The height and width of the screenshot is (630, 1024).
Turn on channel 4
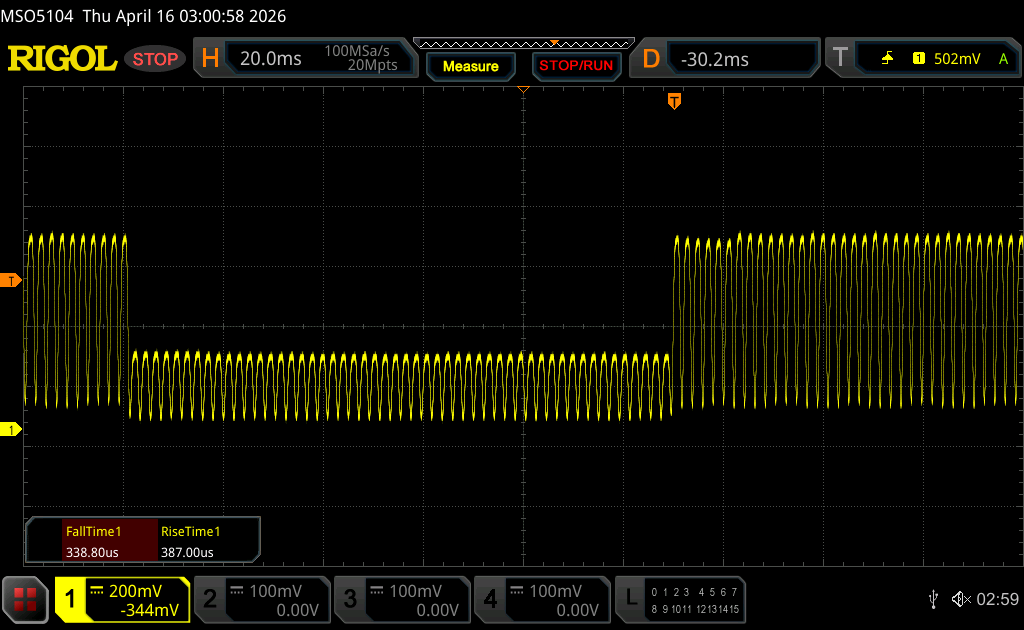pyautogui.click(x=540, y=599)
